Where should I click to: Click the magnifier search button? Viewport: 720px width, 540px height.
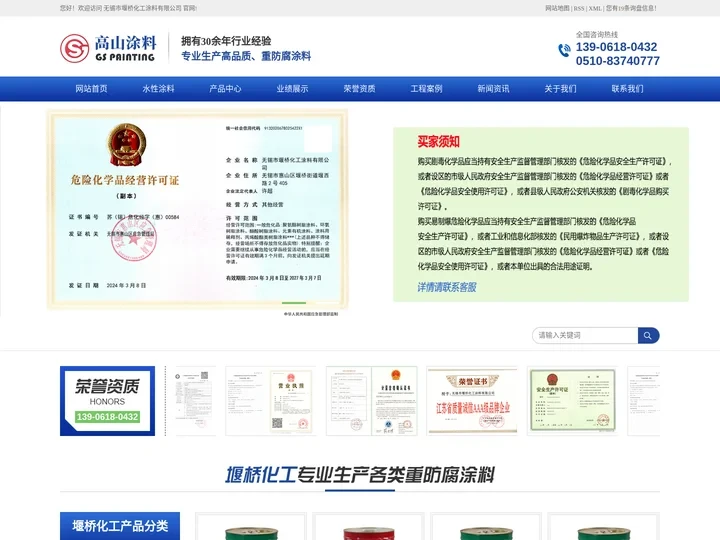click(x=648, y=336)
